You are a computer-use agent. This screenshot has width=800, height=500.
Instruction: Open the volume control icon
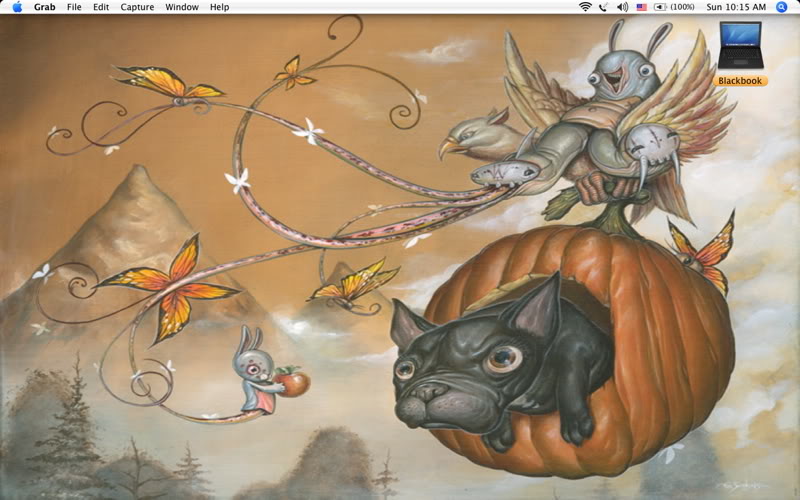[622, 7]
